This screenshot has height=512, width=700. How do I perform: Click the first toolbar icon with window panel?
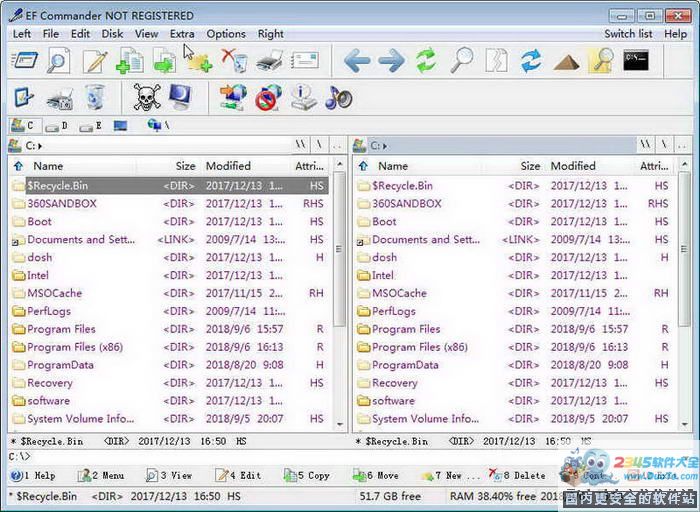coord(24,60)
